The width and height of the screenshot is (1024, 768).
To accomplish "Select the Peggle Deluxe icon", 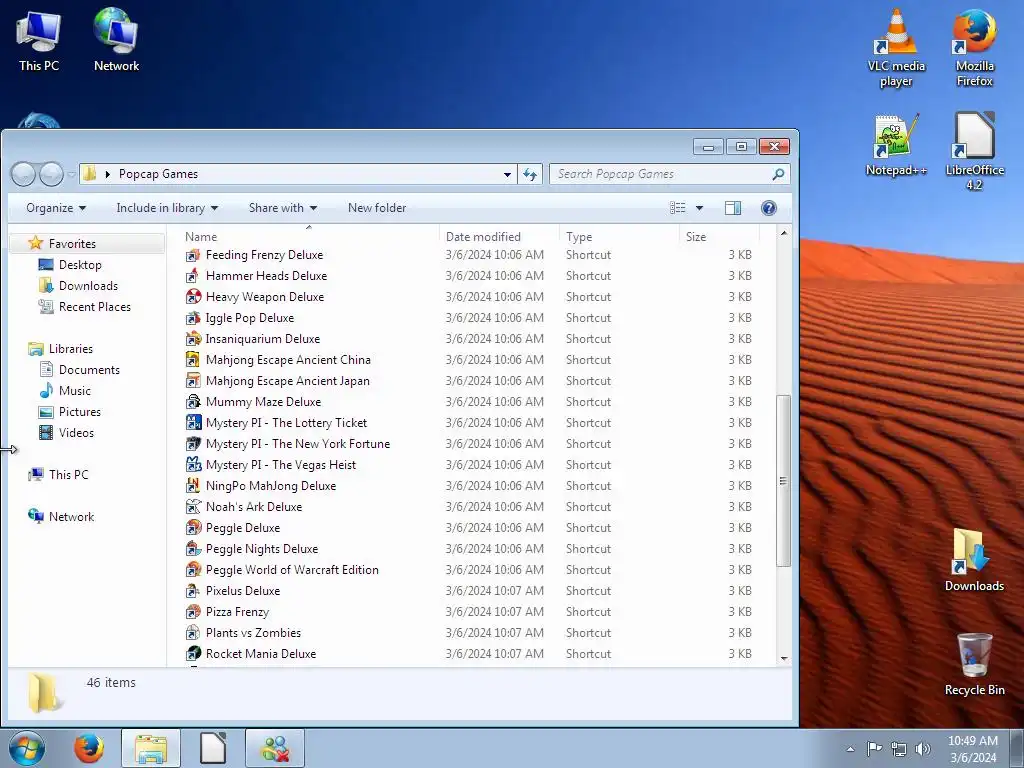I will pyautogui.click(x=193, y=528).
